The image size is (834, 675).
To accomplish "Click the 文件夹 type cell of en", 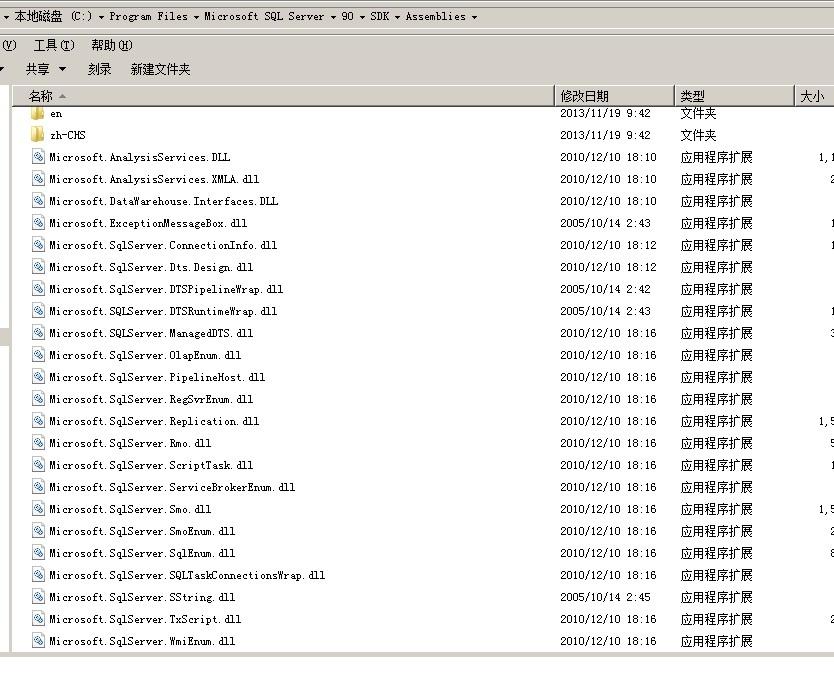I will pyautogui.click(x=698, y=113).
